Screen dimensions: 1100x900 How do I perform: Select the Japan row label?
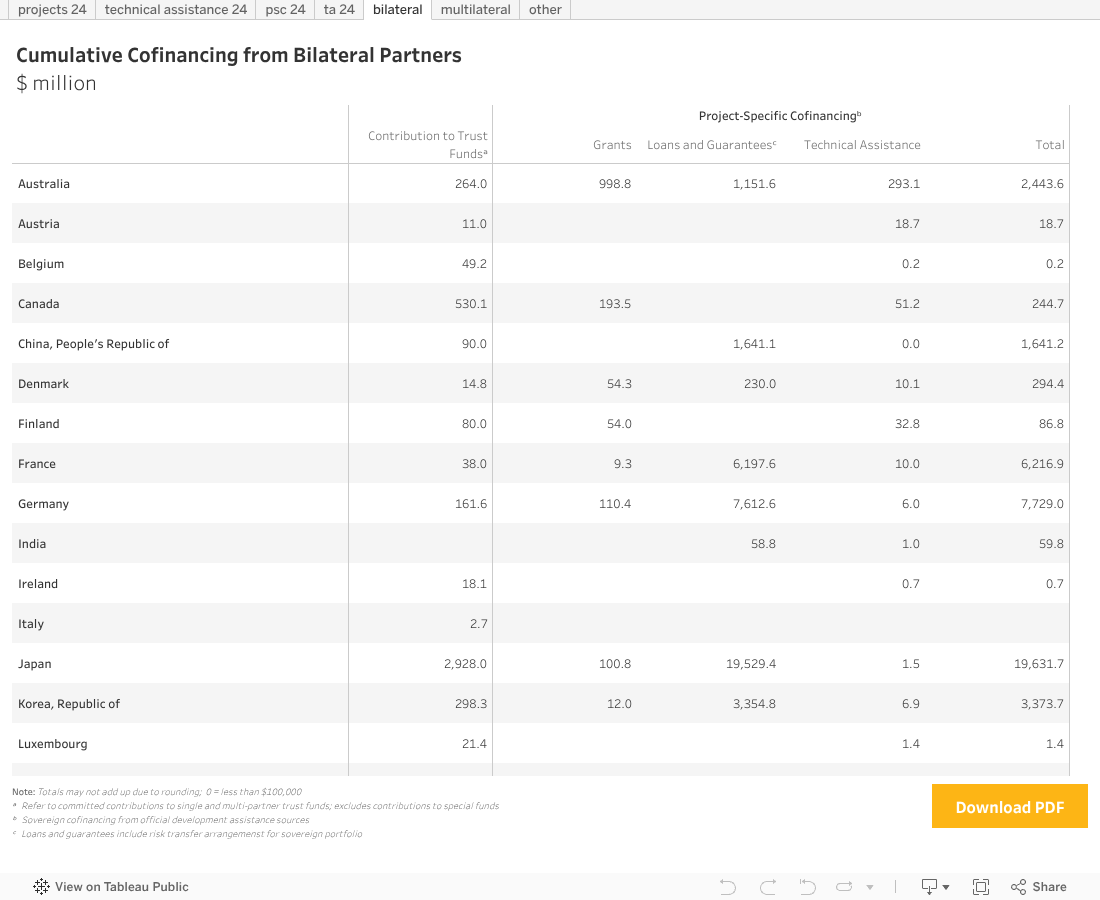35,664
